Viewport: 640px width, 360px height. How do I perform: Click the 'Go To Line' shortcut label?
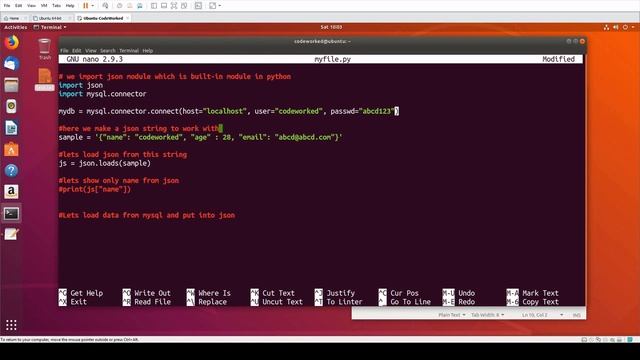pos(410,302)
